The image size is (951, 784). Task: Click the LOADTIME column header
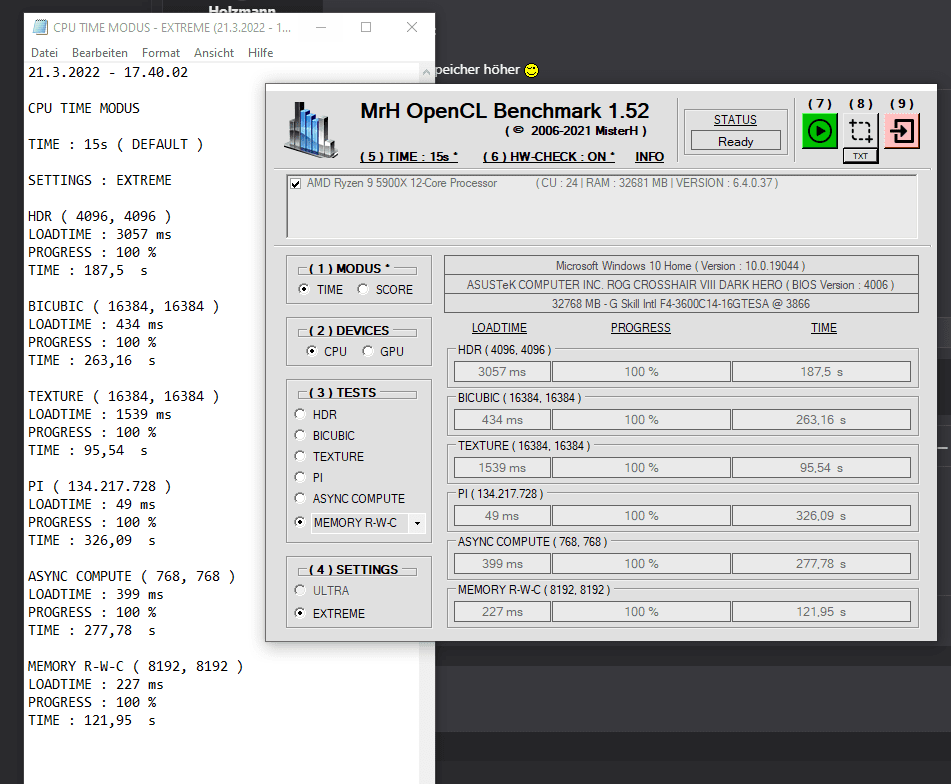(499, 328)
